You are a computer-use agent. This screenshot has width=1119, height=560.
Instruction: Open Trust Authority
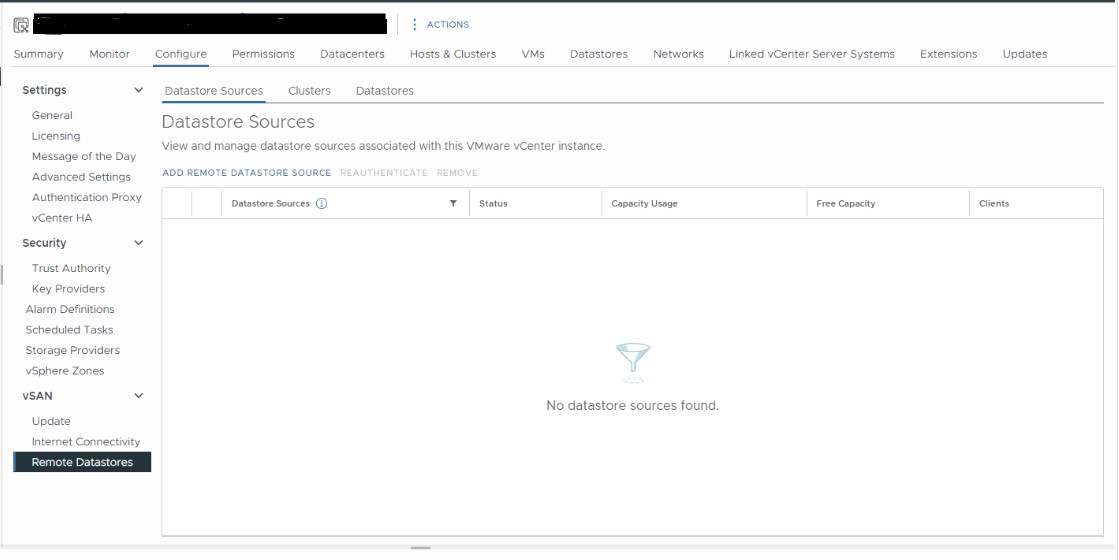(x=71, y=268)
